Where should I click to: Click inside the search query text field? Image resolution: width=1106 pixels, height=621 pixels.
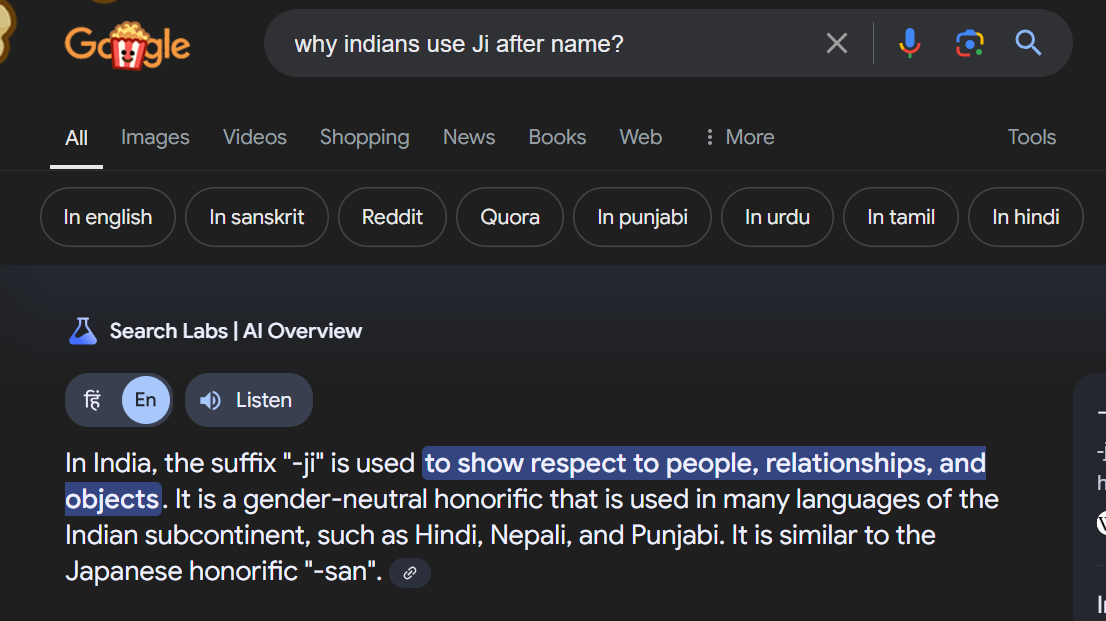540,43
